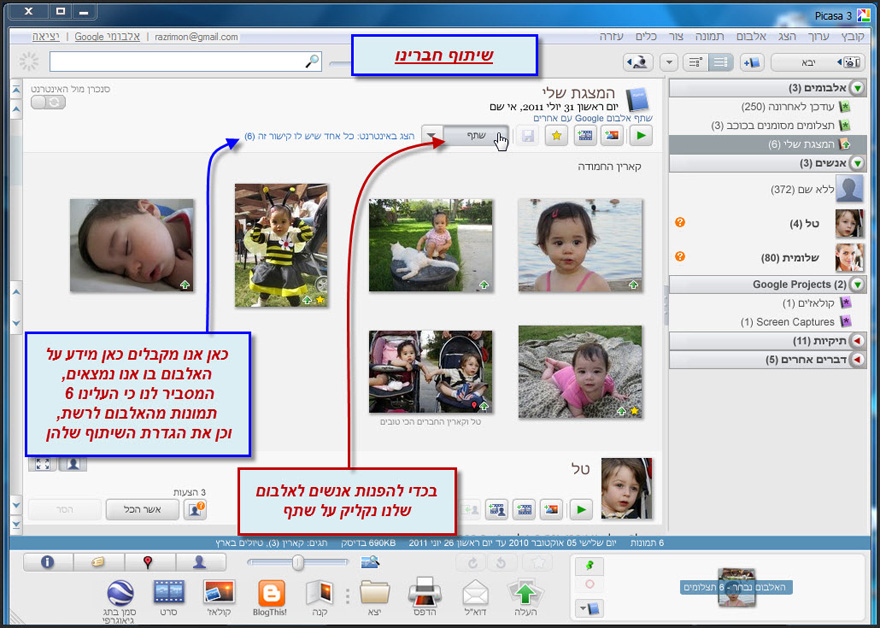Open the girl at the beach thumbnail
The image size is (880, 628).
coord(580,245)
